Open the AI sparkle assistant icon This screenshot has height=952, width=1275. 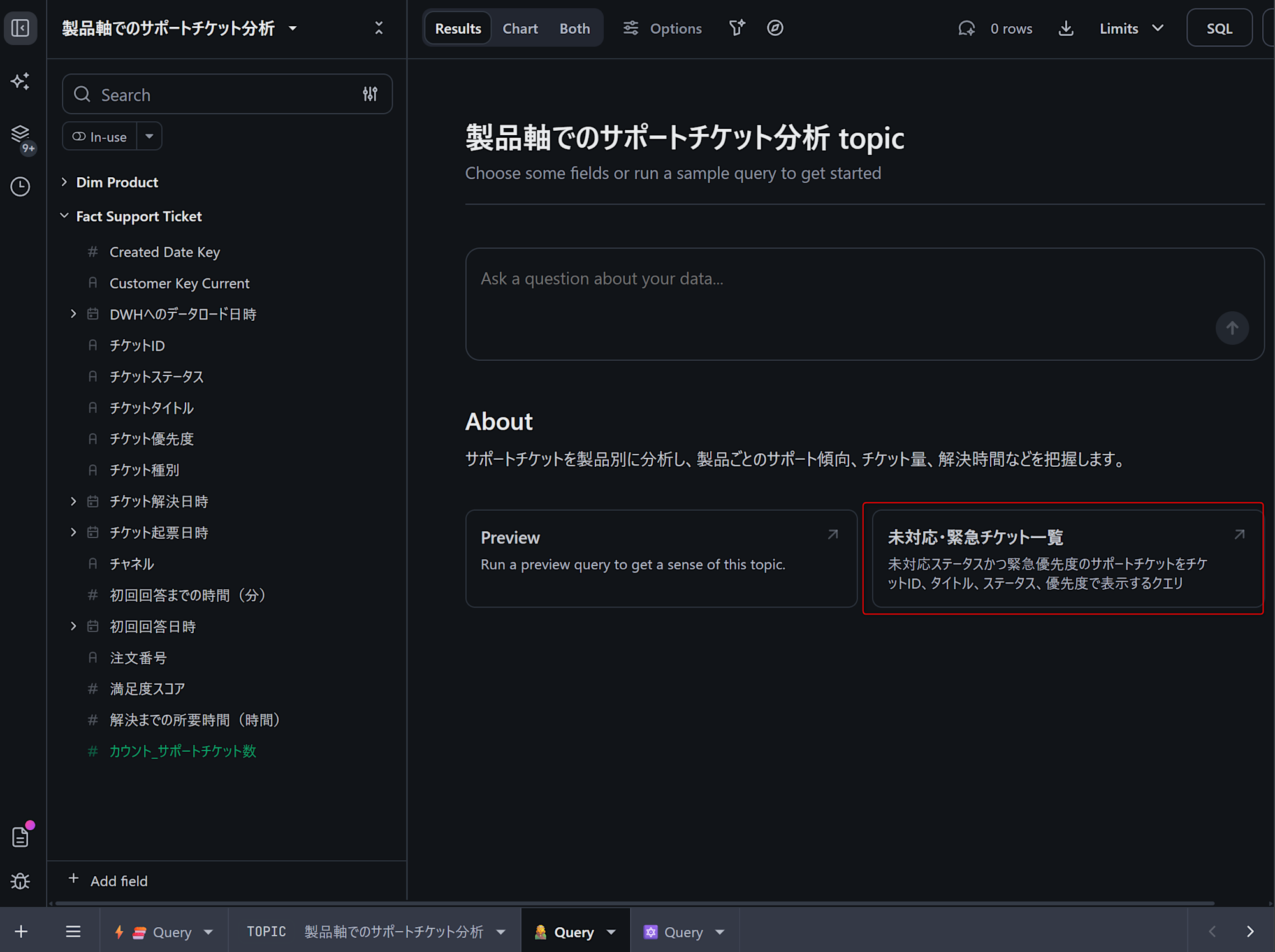coord(20,81)
